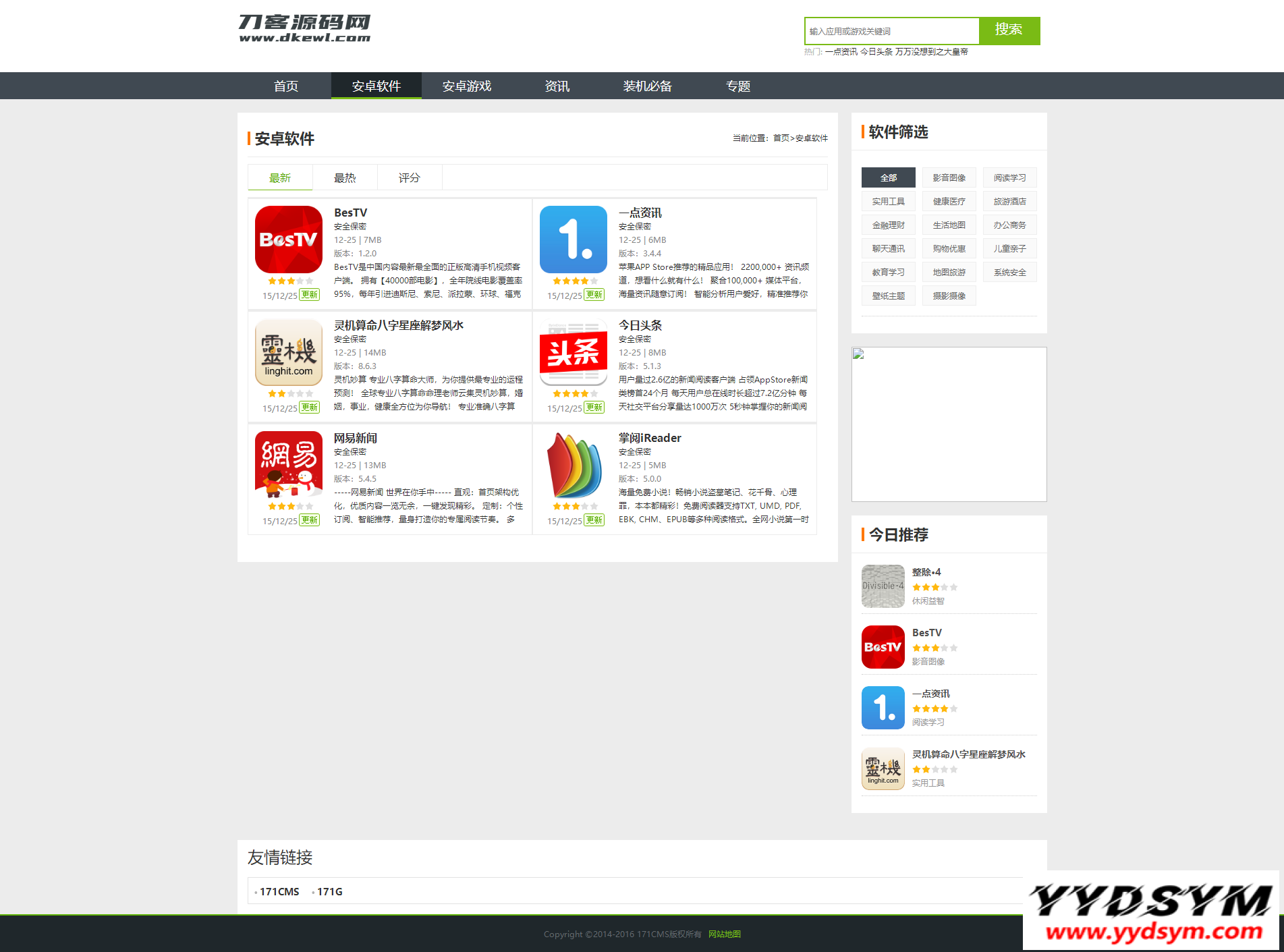Screen dimensions: 1284x952
Task: Open the 整除•4 Divisible icon in recommendations
Action: 883,586
